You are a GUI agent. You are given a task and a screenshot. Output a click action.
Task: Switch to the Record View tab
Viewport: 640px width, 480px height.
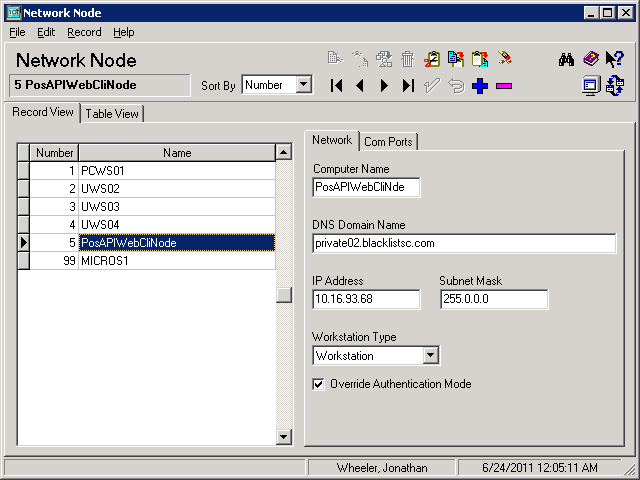coord(43,112)
